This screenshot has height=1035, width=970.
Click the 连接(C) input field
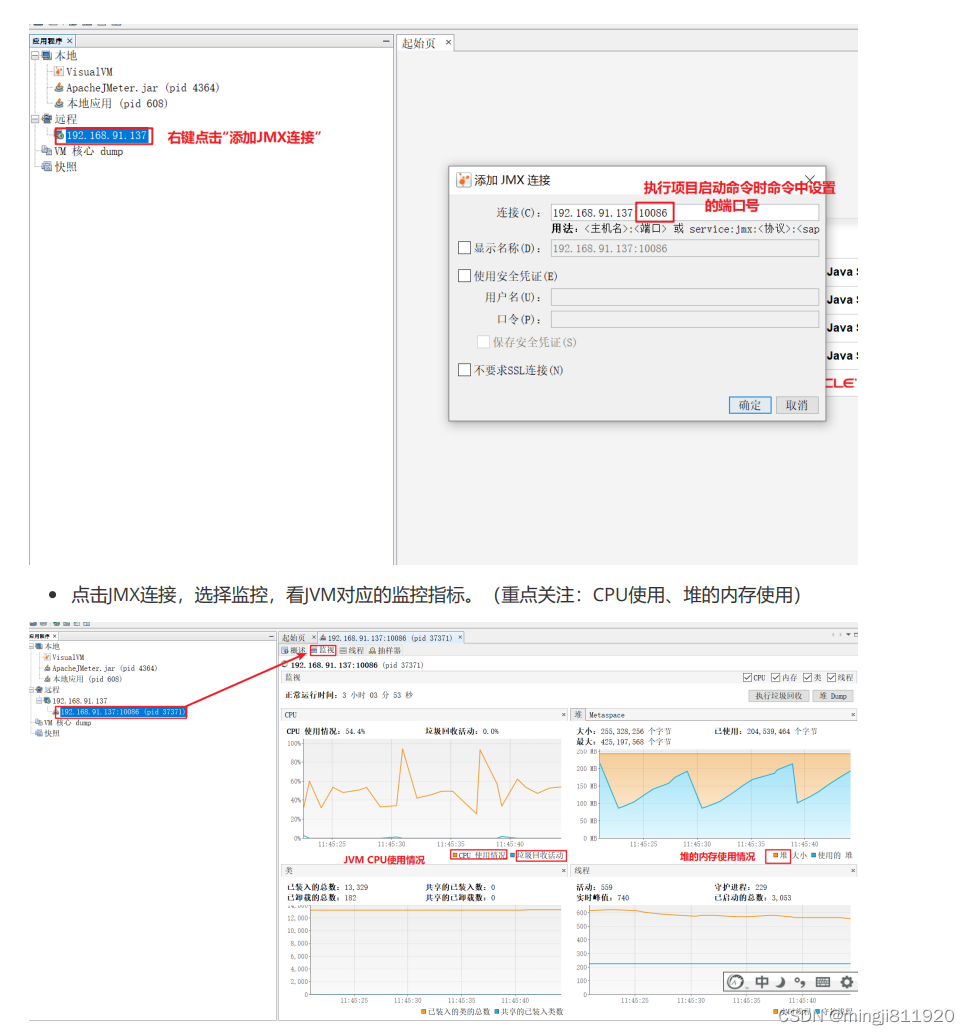tap(684, 213)
